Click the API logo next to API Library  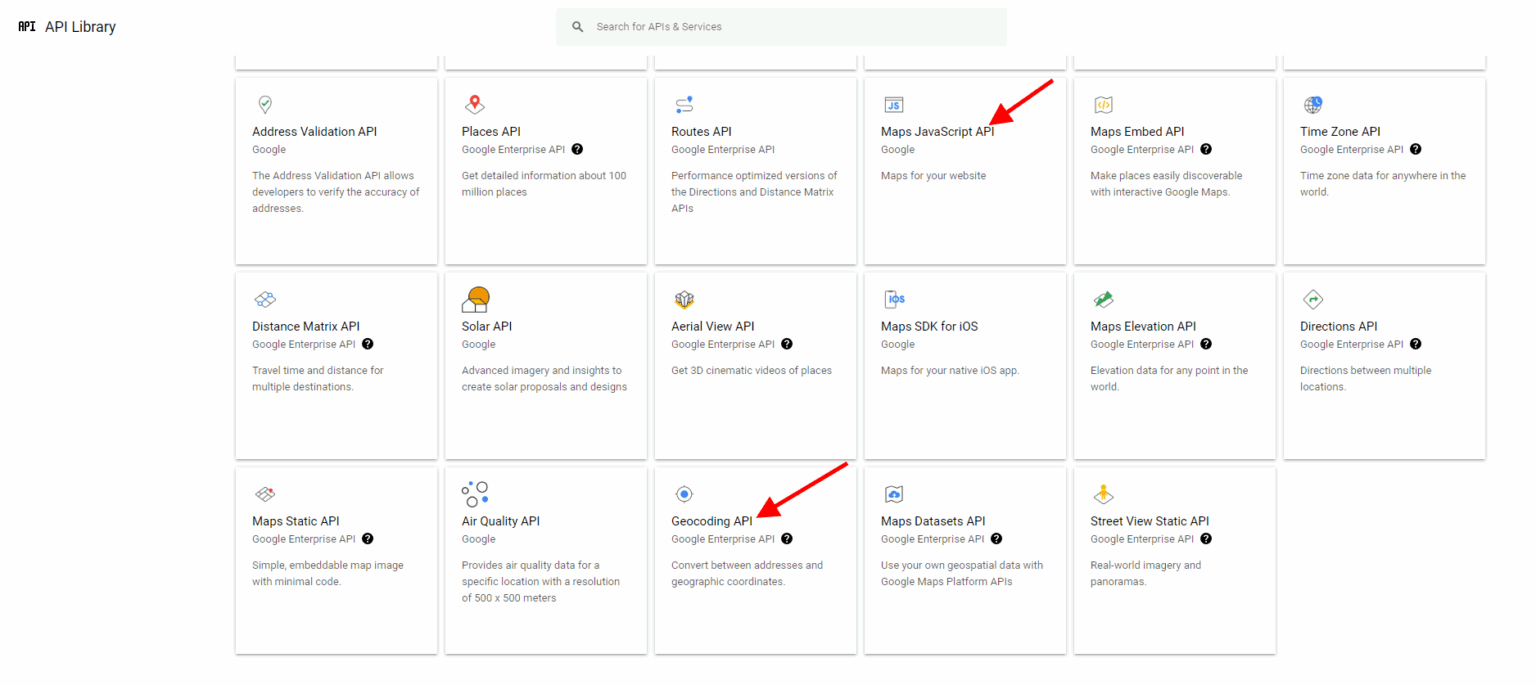[26, 26]
